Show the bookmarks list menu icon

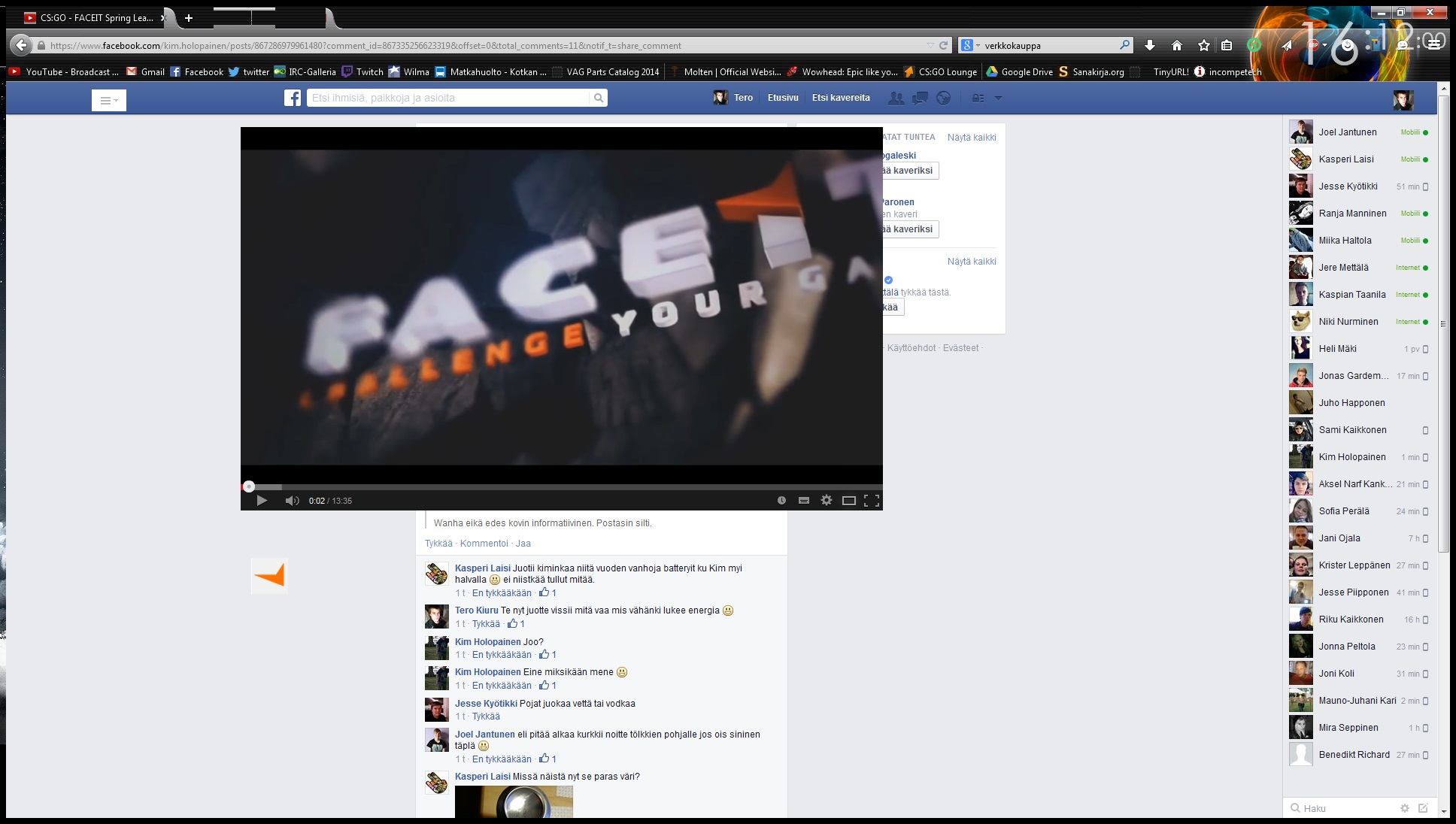point(1227,45)
